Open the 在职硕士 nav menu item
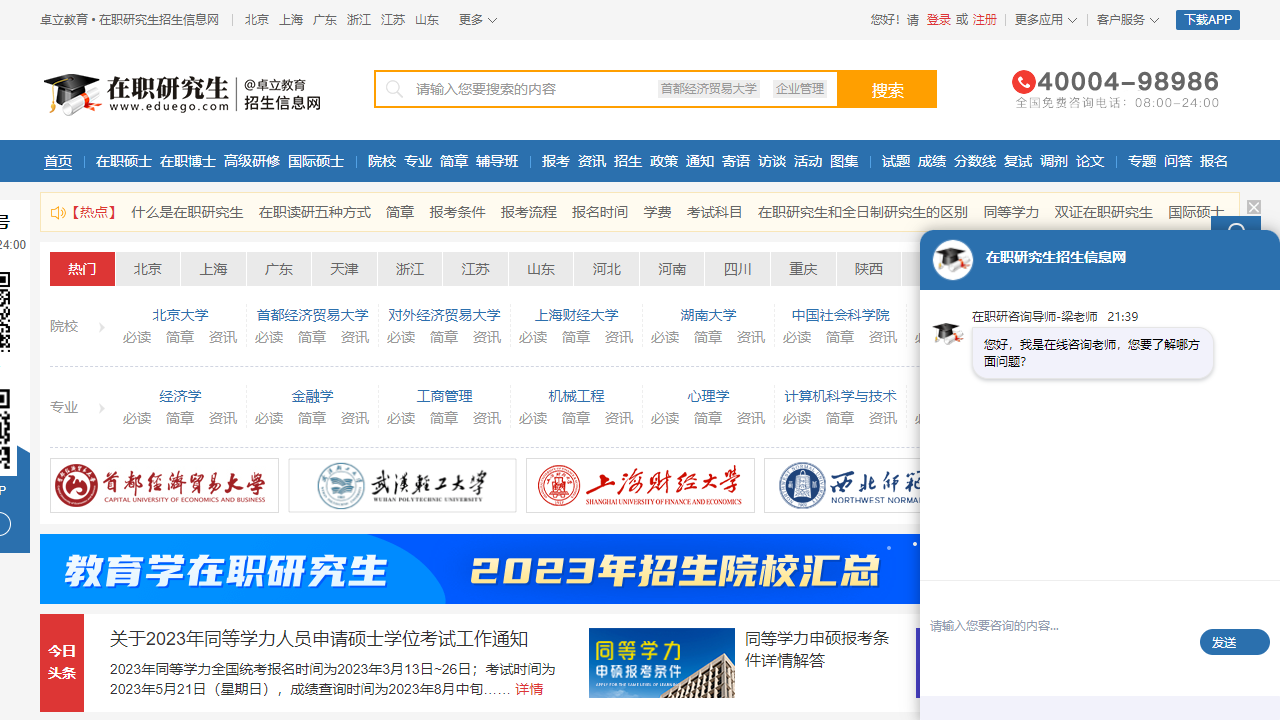Viewport: 1280px width, 720px height. point(124,161)
